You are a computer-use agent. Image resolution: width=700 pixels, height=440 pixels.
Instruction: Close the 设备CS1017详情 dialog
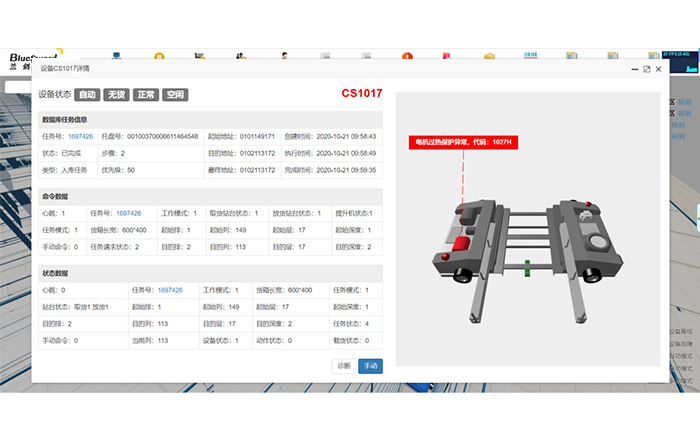click(x=658, y=69)
